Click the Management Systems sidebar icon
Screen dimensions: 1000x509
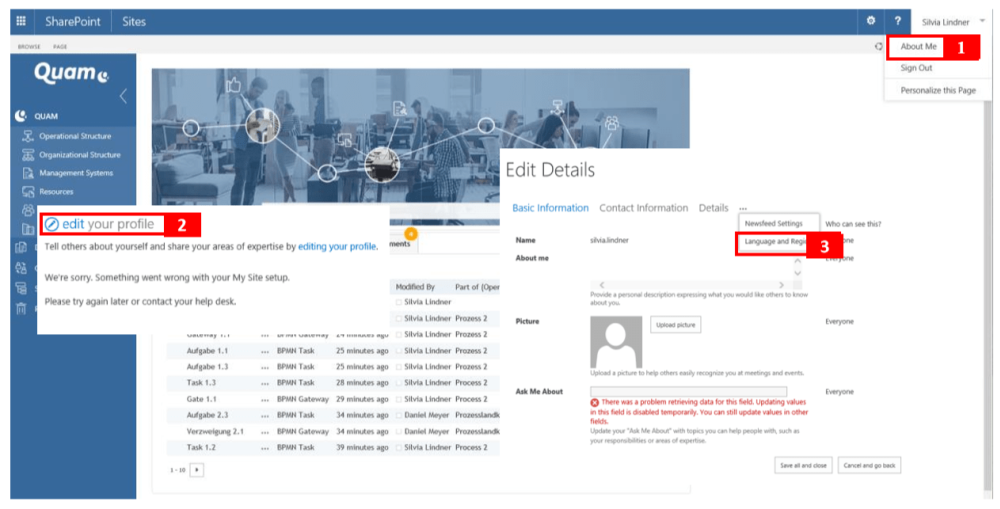point(28,173)
